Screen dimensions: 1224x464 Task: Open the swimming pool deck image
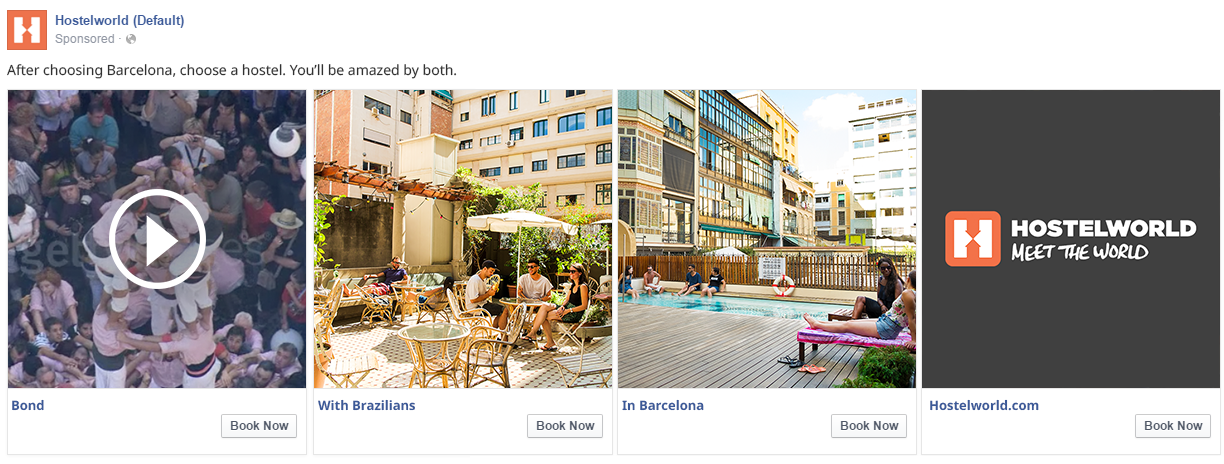click(767, 239)
